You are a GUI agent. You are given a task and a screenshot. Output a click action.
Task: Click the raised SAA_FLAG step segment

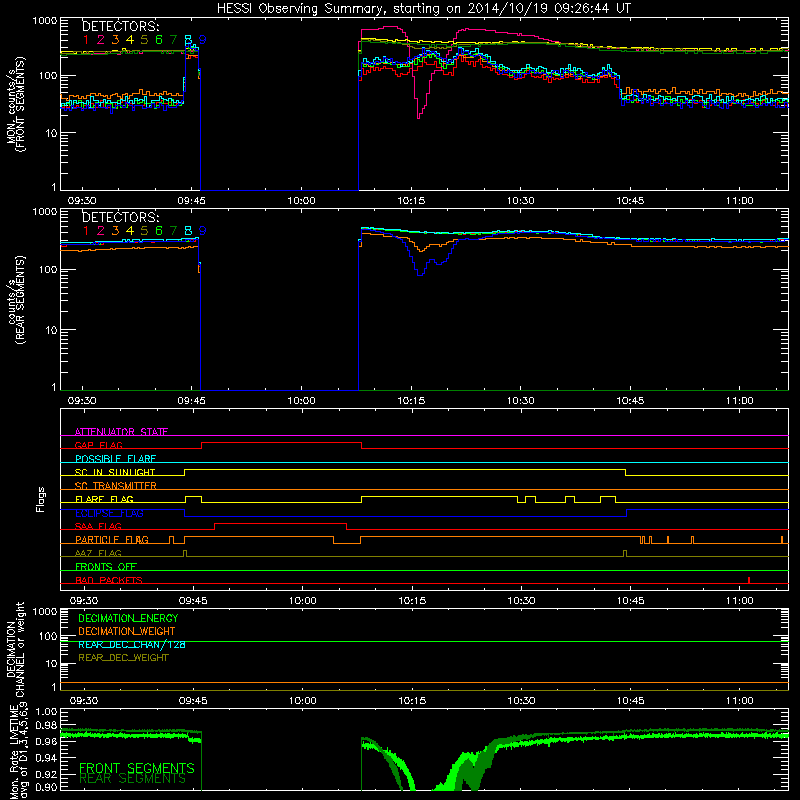coord(281,524)
